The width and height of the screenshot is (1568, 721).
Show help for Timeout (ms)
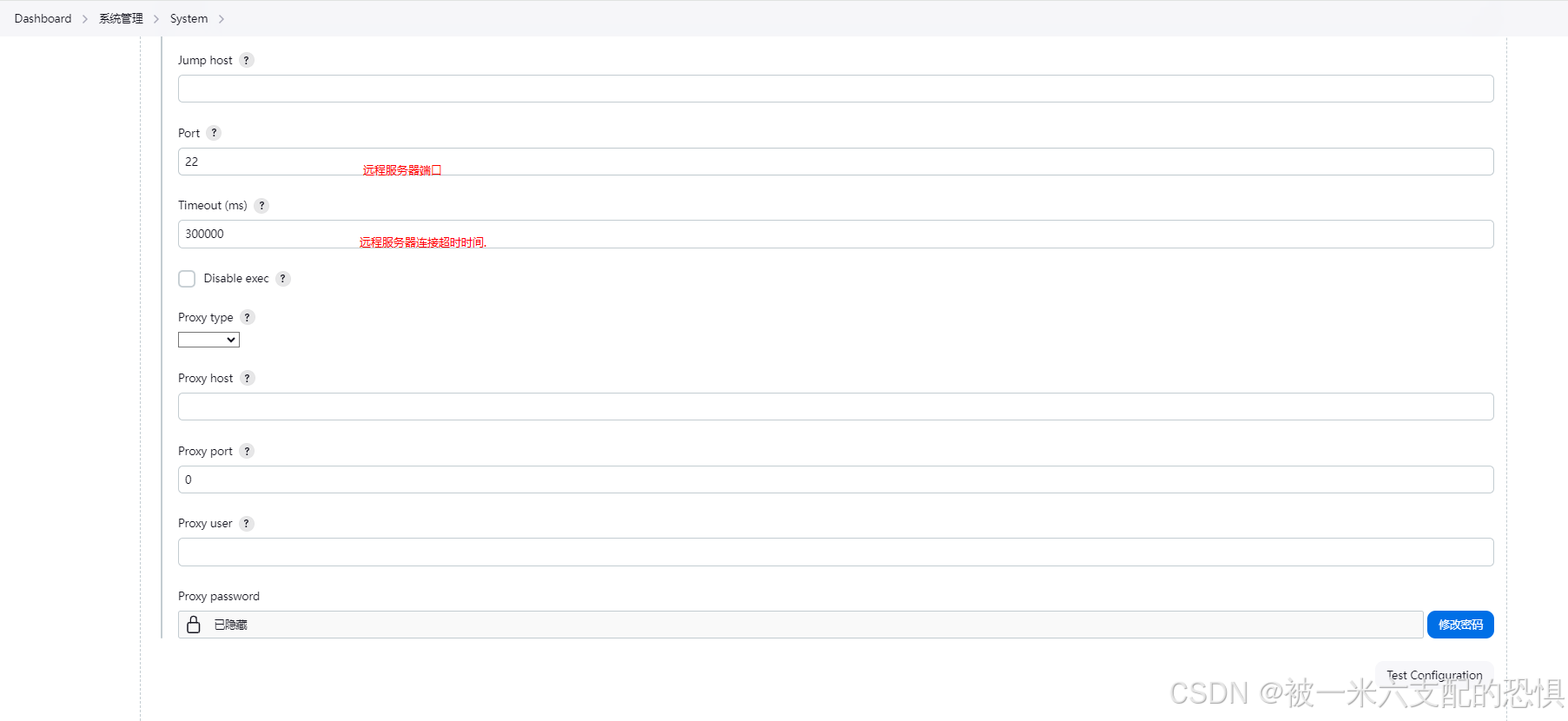pos(261,206)
